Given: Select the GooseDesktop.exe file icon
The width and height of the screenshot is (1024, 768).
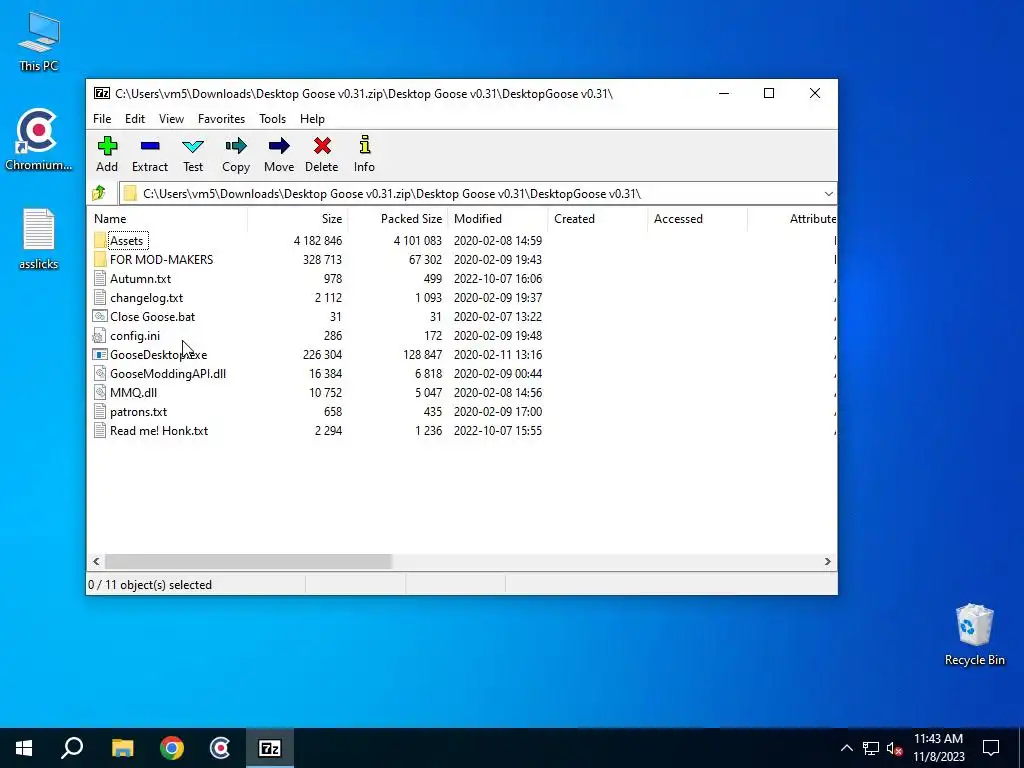Looking at the screenshot, I should tap(99, 355).
